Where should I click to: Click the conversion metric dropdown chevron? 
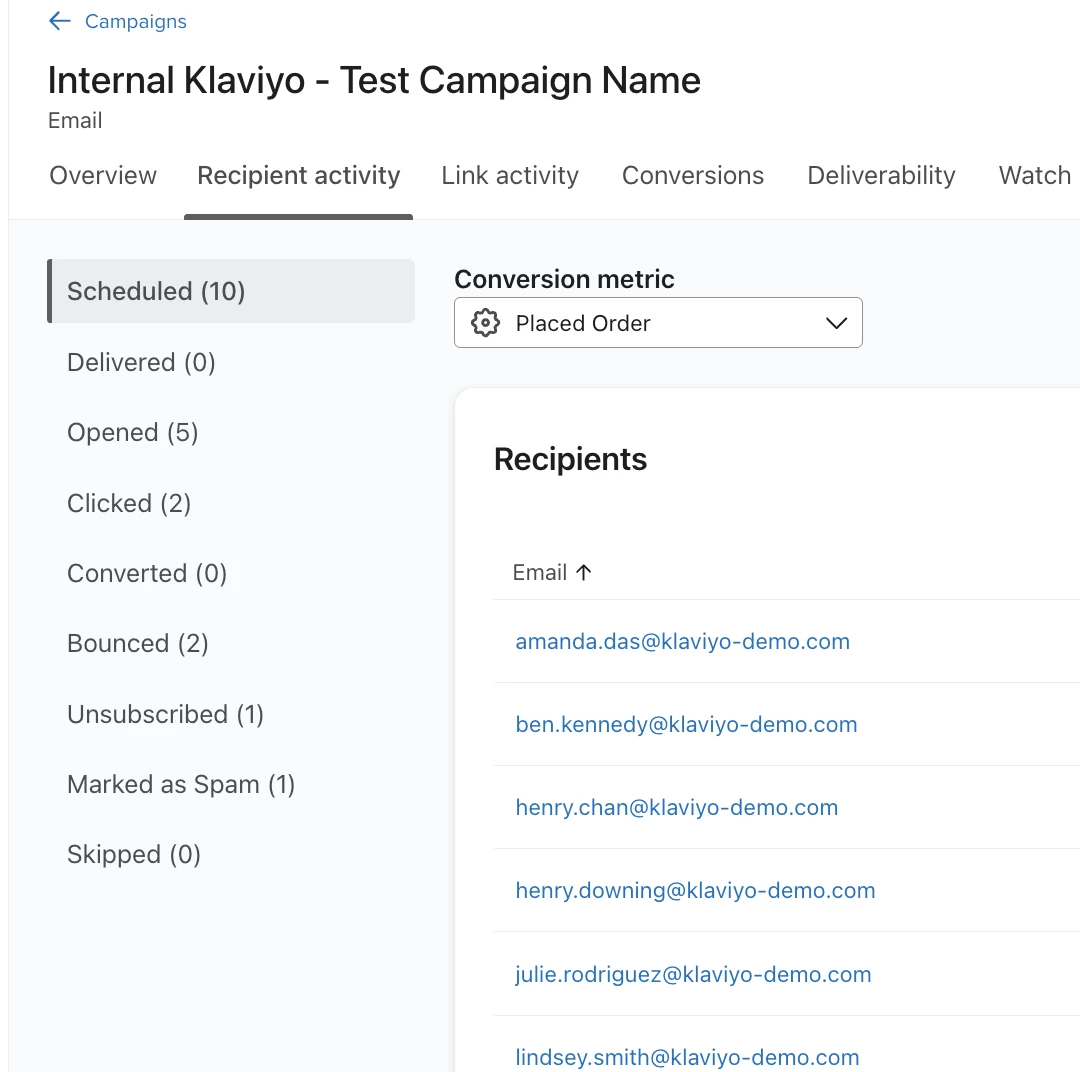point(836,323)
